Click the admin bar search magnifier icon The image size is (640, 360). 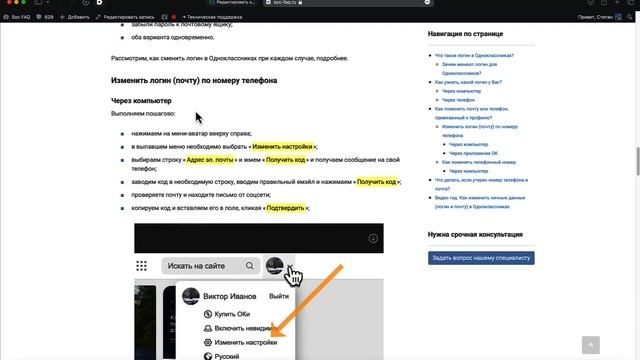pyautogui.click(x=629, y=17)
